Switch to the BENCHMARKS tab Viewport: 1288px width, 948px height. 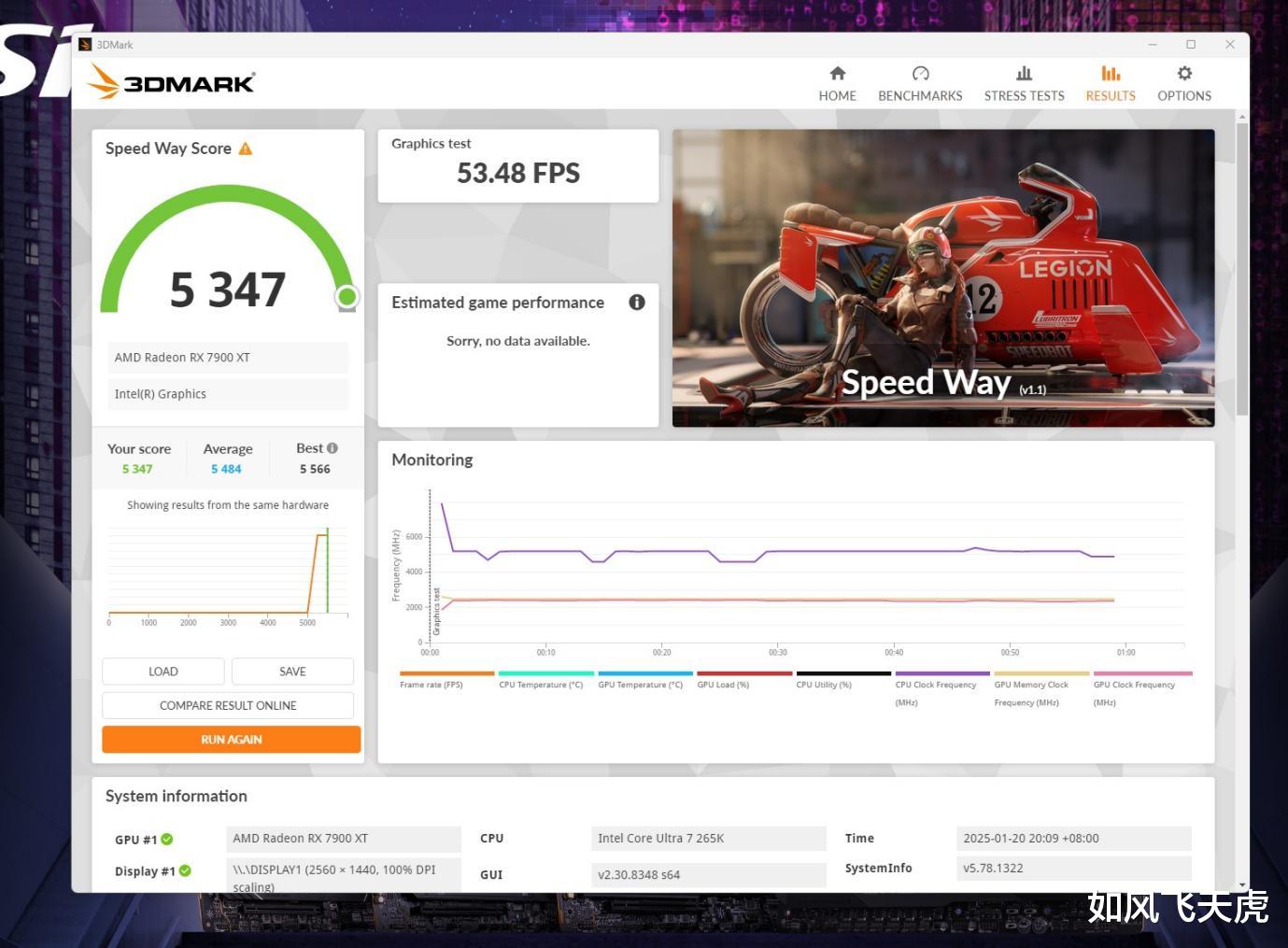920,83
